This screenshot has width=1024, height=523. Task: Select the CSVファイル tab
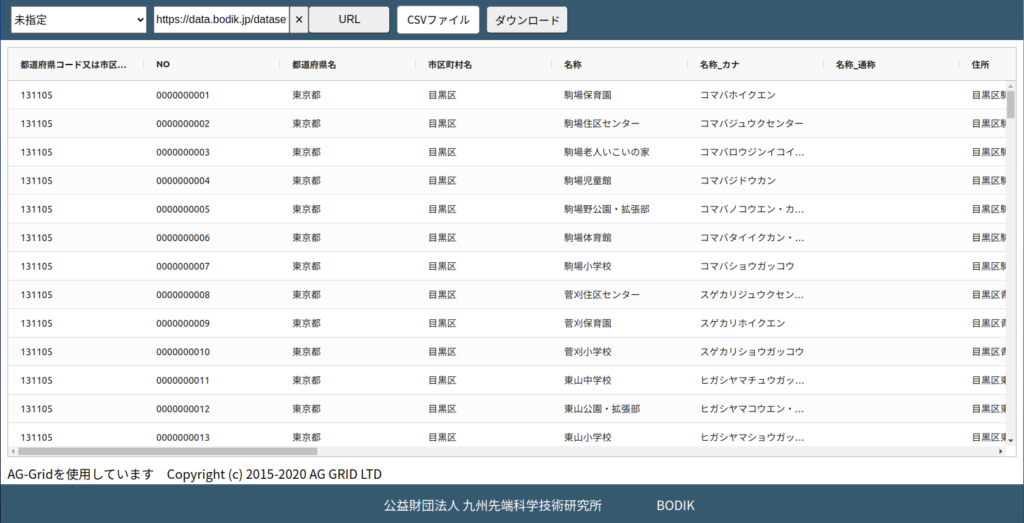tap(438, 20)
